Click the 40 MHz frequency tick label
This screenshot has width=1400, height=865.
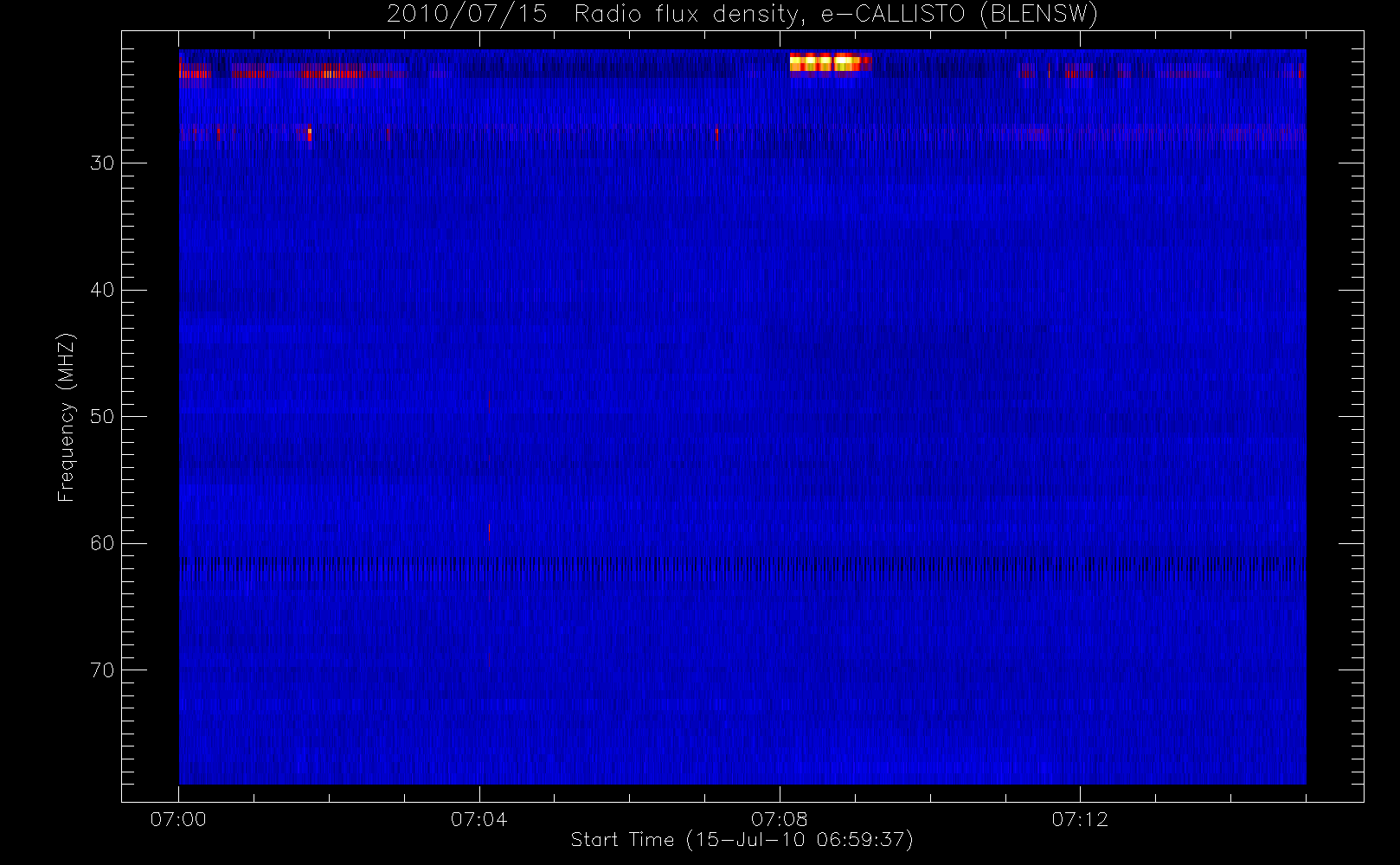[102, 290]
